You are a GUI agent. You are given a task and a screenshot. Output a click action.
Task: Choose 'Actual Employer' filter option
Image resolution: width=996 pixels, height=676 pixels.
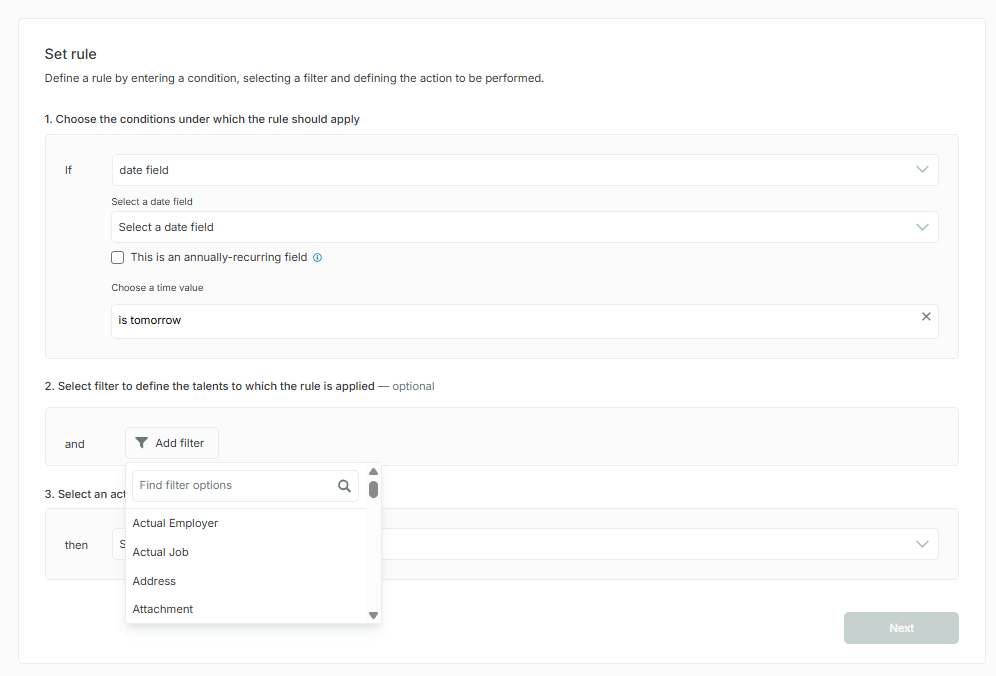(175, 523)
